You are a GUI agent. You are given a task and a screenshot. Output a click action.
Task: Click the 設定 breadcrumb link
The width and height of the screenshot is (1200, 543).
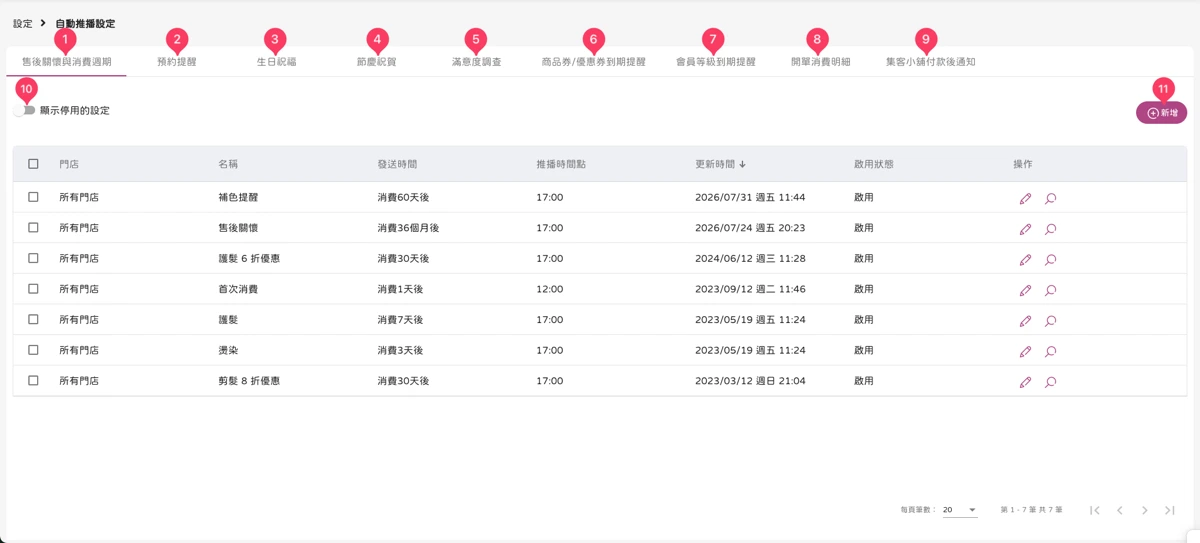[x=22, y=23]
